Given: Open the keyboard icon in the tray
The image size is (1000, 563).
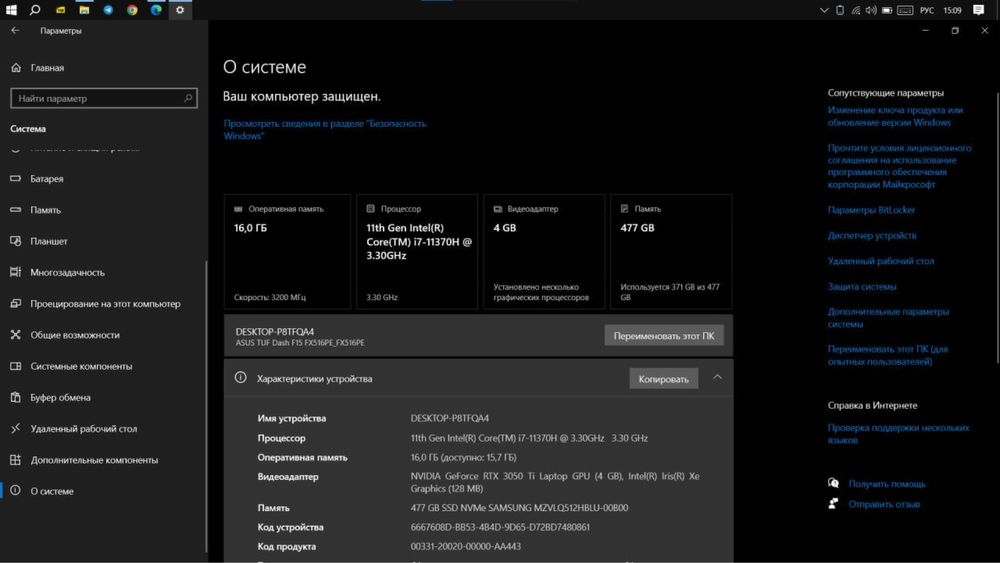Looking at the screenshot, I should [x=905, y=10].
